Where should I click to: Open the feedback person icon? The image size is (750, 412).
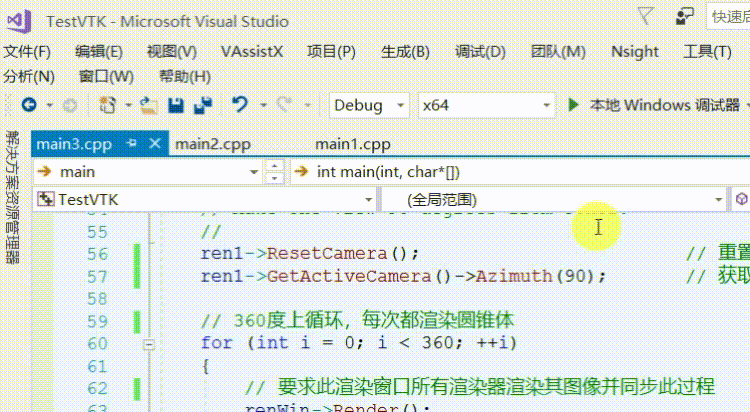(684, 17)
